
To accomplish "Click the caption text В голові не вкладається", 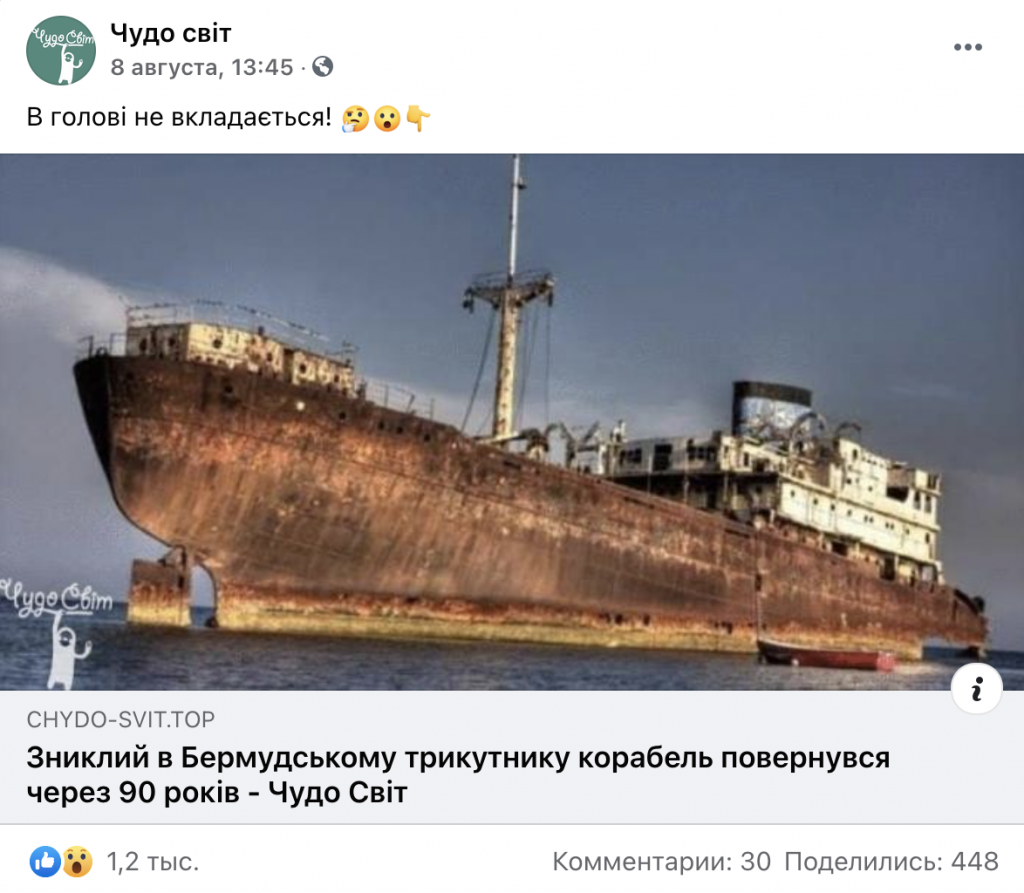I will pyautogui.click(x=179, y=118).
